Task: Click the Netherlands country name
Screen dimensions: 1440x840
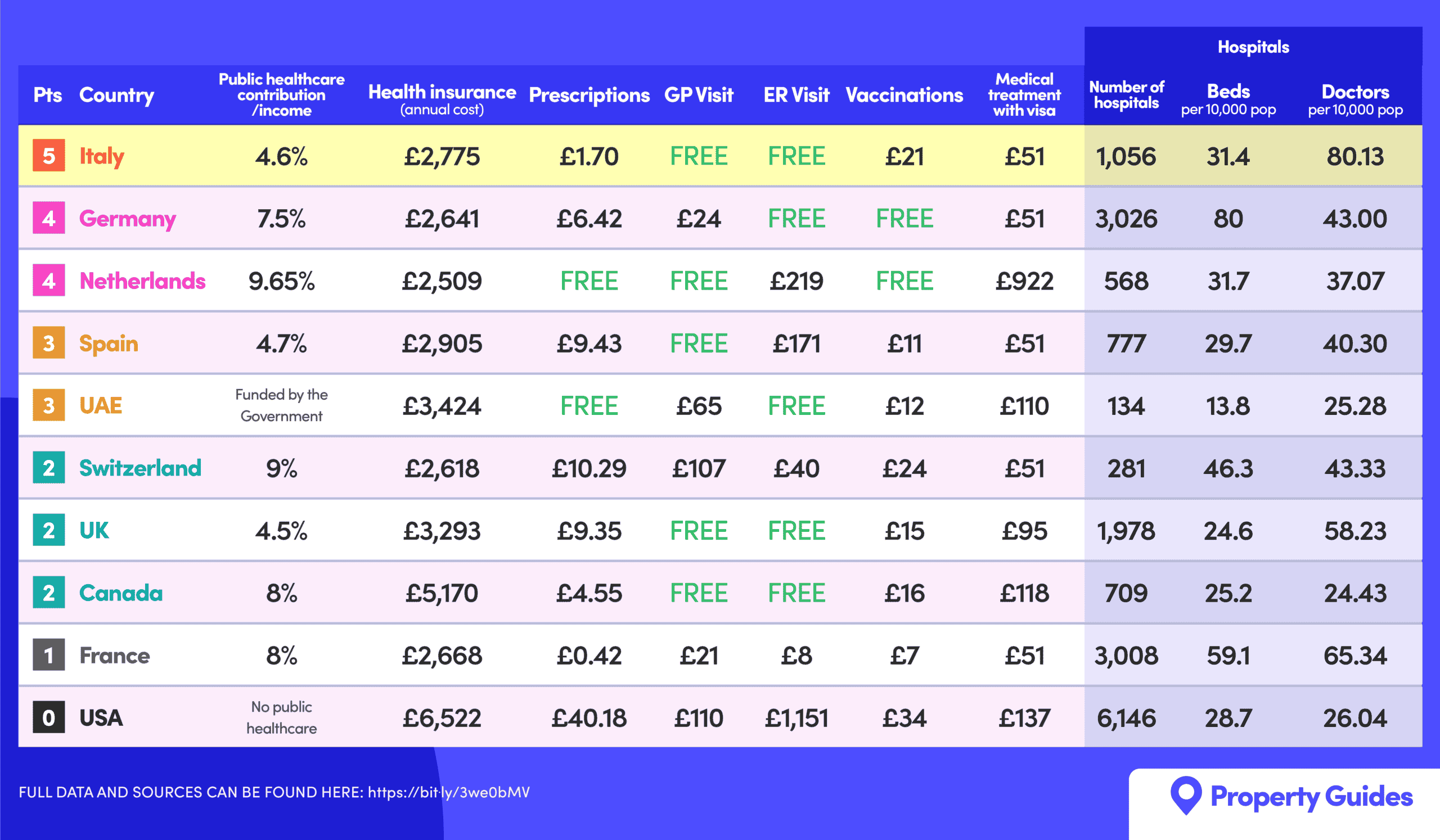Action: (x=142, y=281)
